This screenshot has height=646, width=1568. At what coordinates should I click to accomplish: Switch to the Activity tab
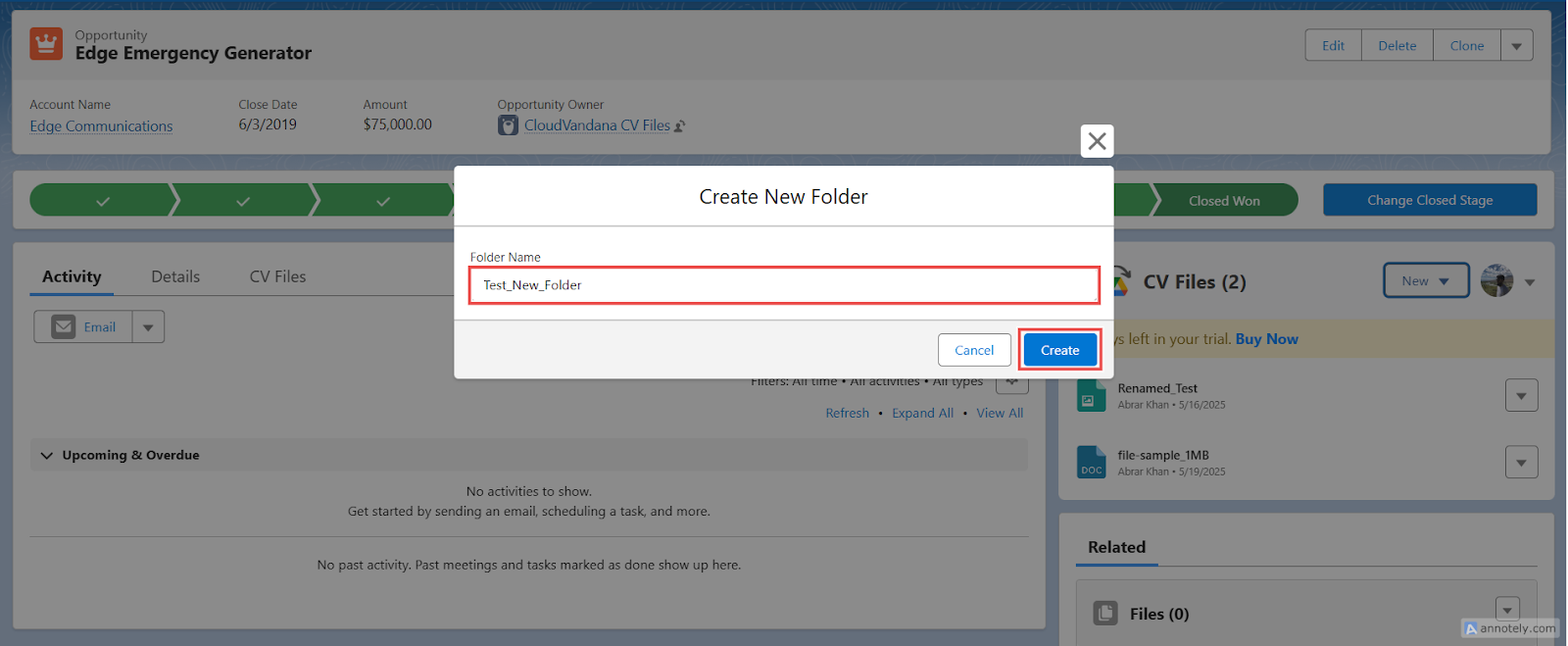click(x=72, y=277)
